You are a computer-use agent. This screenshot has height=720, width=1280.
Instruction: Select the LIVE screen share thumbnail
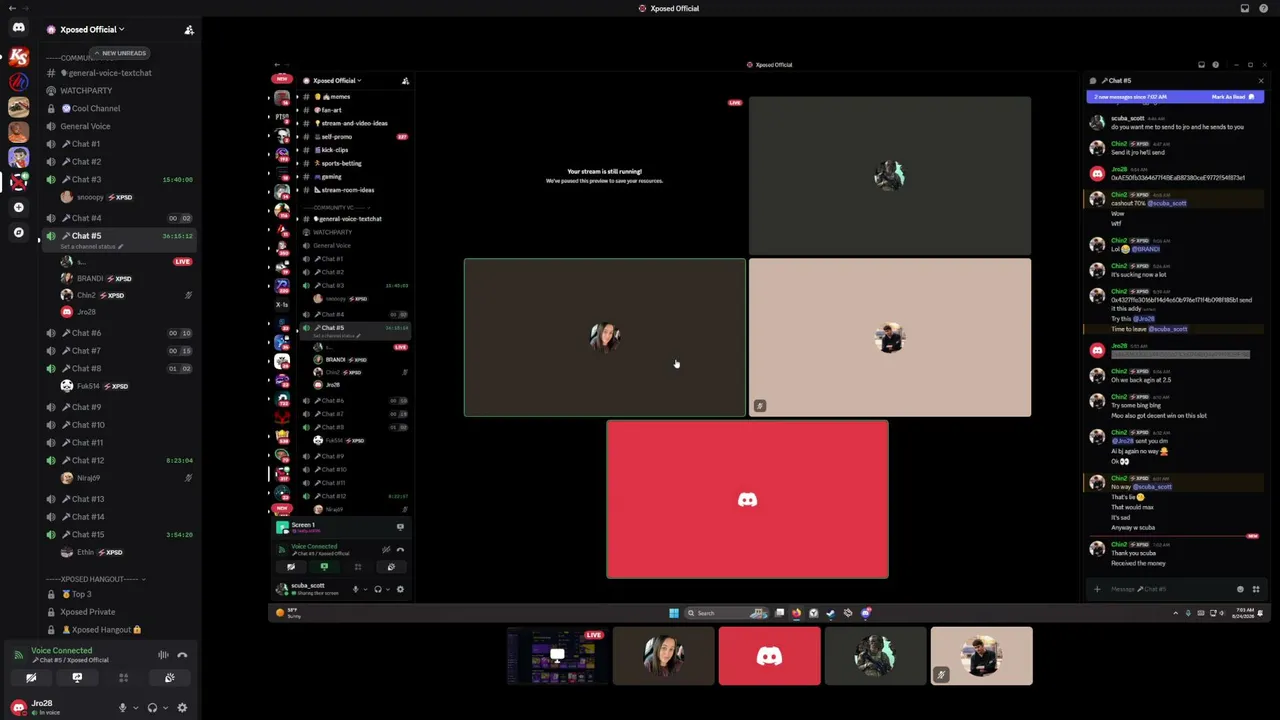557,656
